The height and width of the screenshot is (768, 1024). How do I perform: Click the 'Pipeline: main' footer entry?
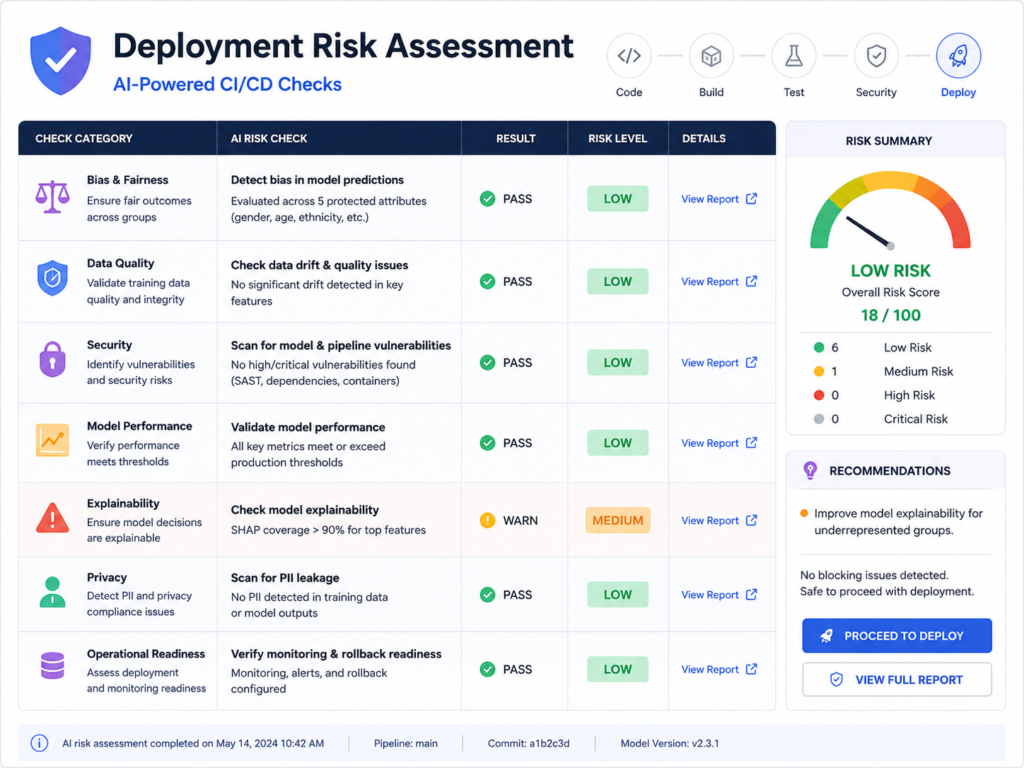tap(406, 743)
